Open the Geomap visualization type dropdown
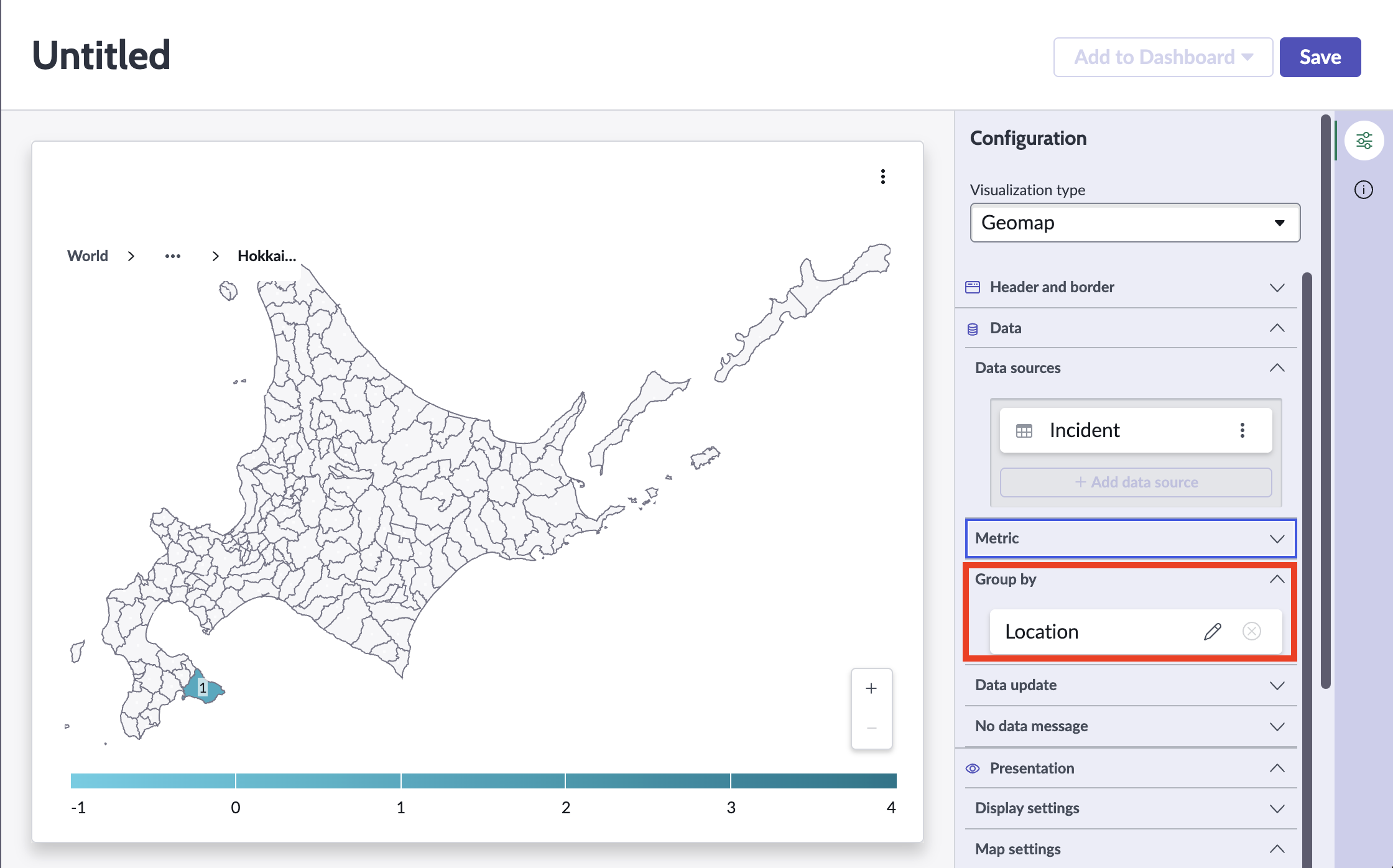1393x868 pixels. (1134, 223)
